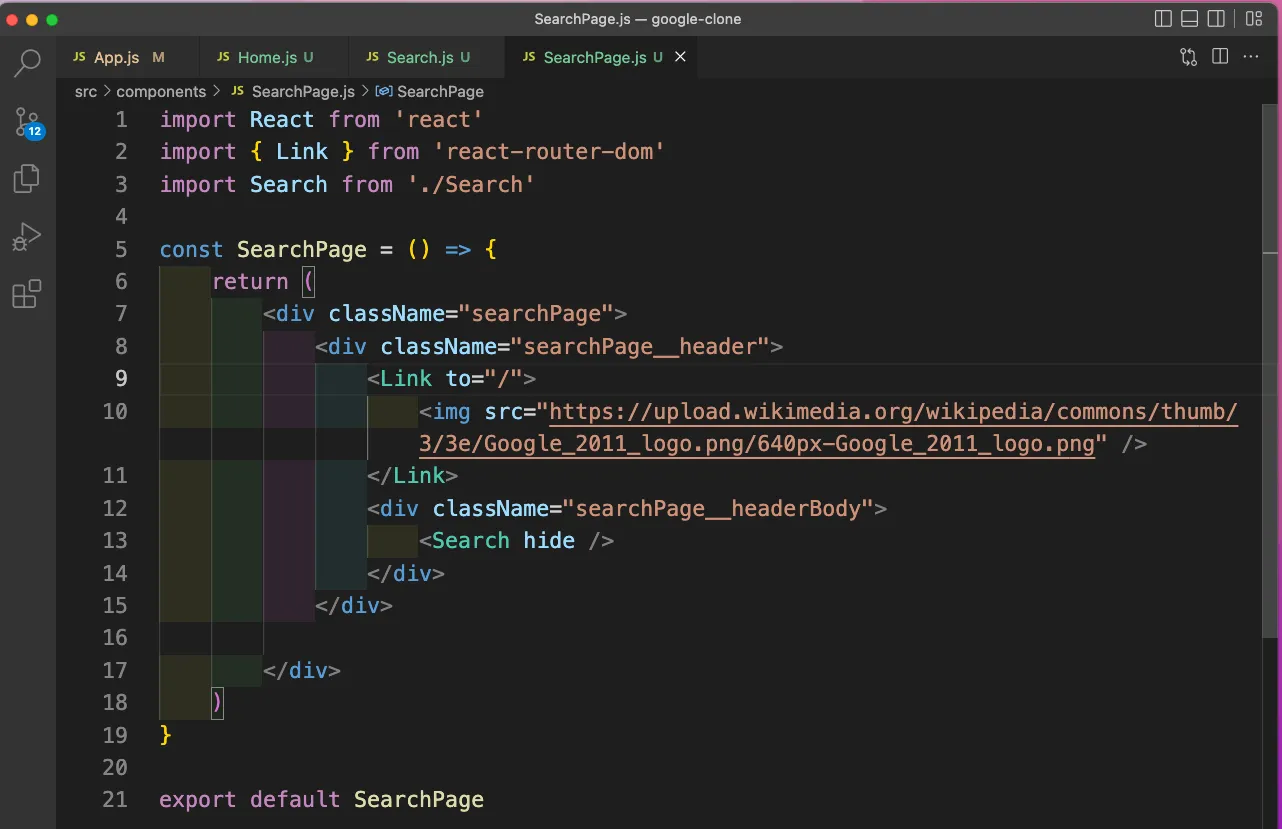Click JS file icon on Search.js tab
Image resolution: width=1282 pixels, height=829 pixels.
[x=373, y=58]
